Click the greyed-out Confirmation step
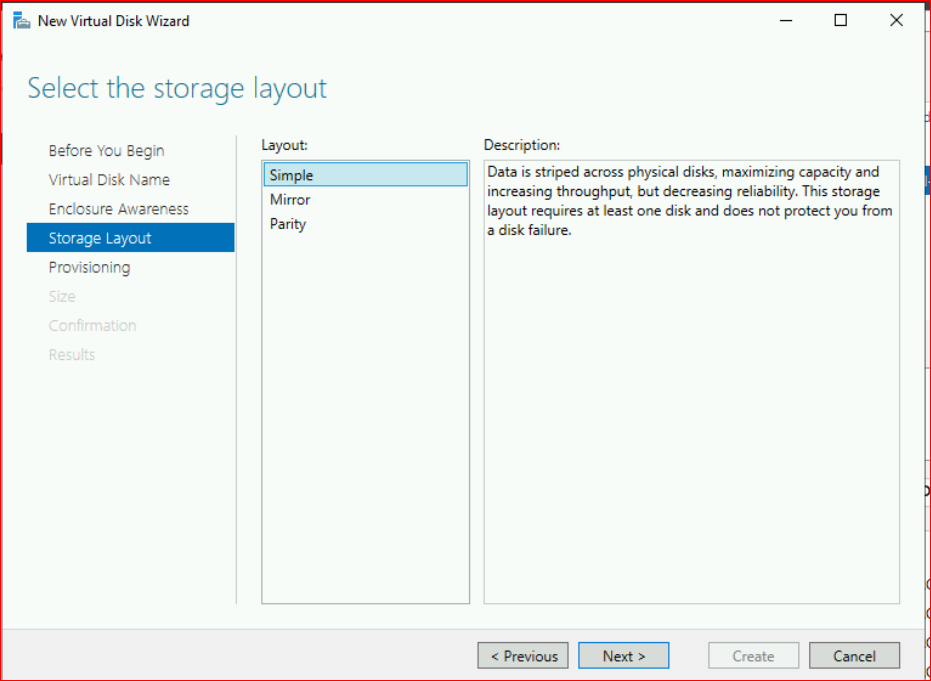Viewport: 931px width, 681px height. [x=92, y=325]
